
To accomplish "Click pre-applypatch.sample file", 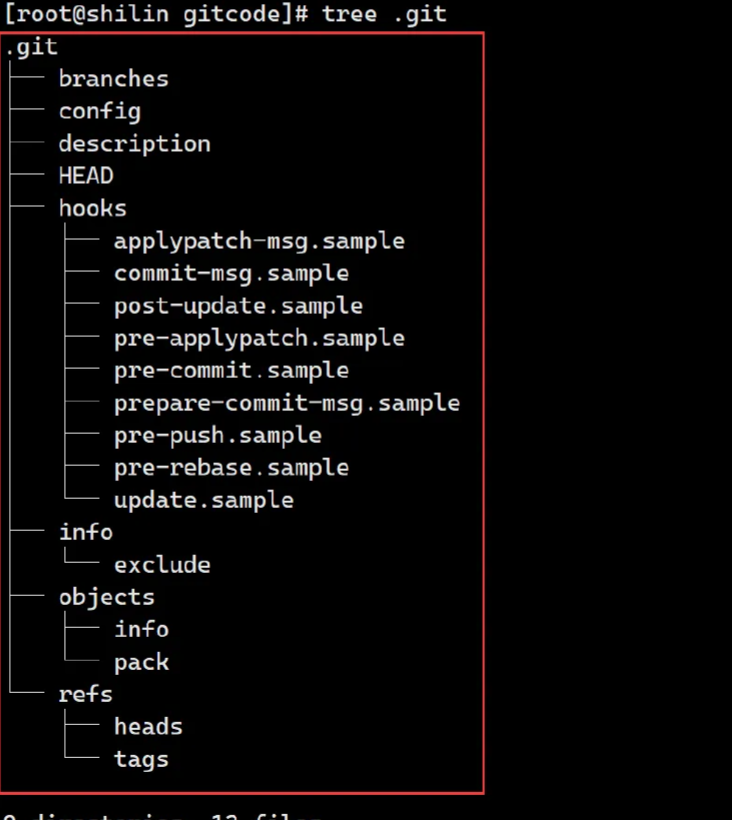I will point(259,339).
